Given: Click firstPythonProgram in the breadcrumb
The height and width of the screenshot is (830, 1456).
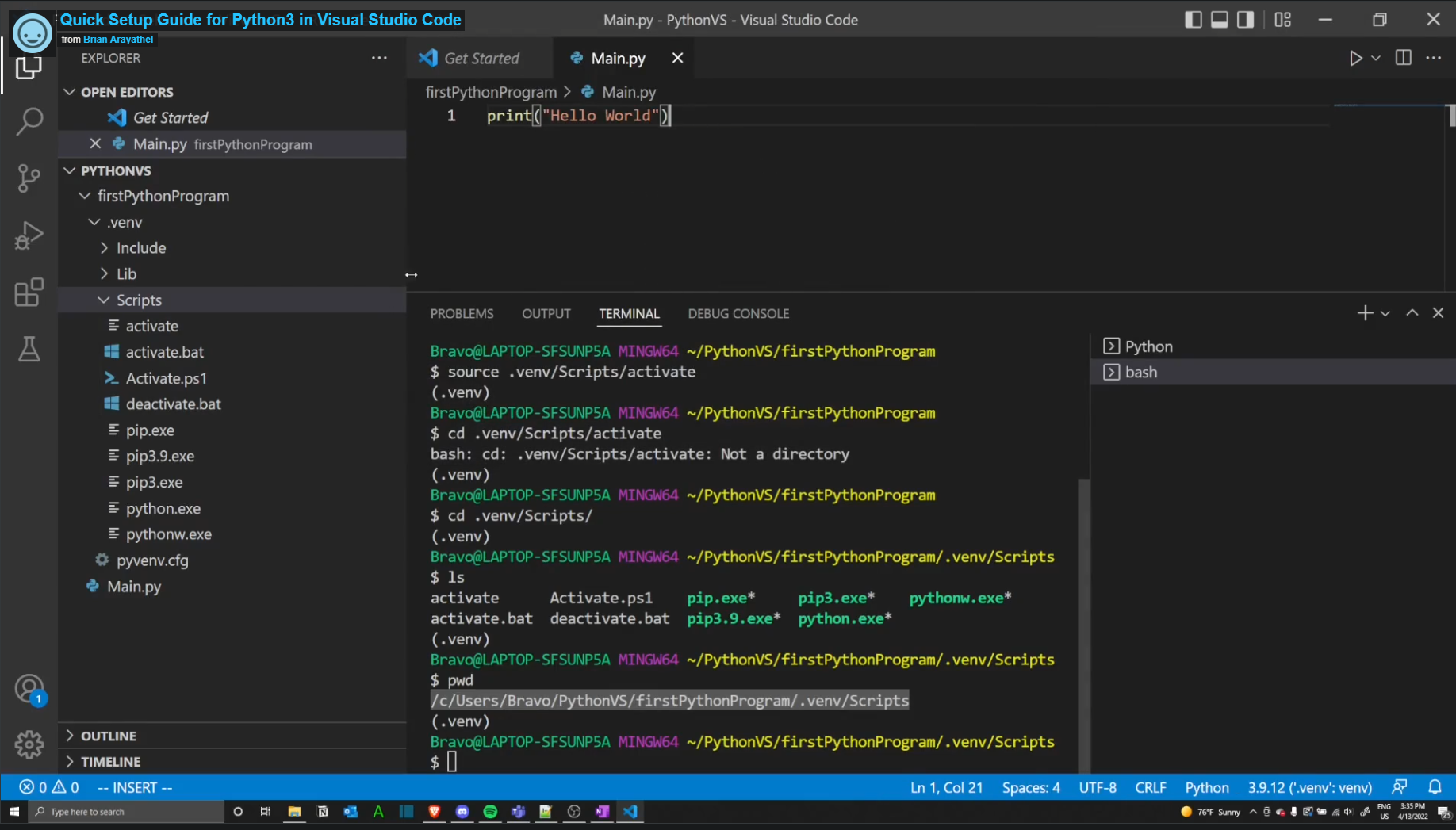Looking at the screenshot, I should click(491, 92).
